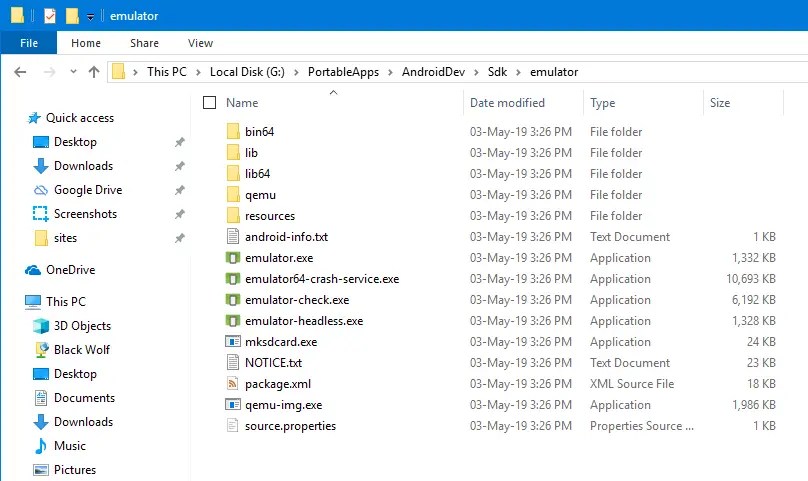Open Documents under This PC
Viewport: 808px width, 481px height.
coord(74,397)
